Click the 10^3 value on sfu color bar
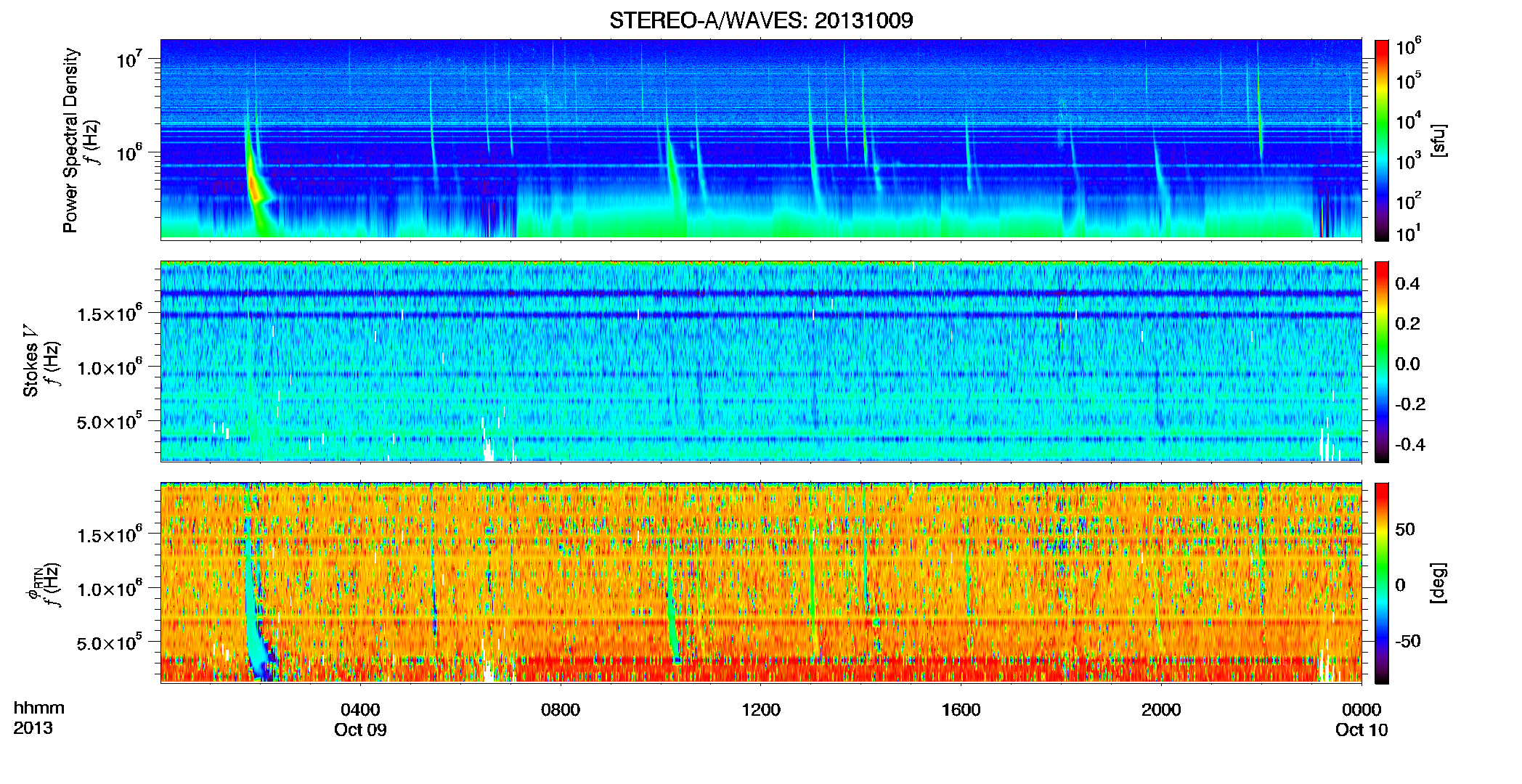 click(x=1409, y=161)
